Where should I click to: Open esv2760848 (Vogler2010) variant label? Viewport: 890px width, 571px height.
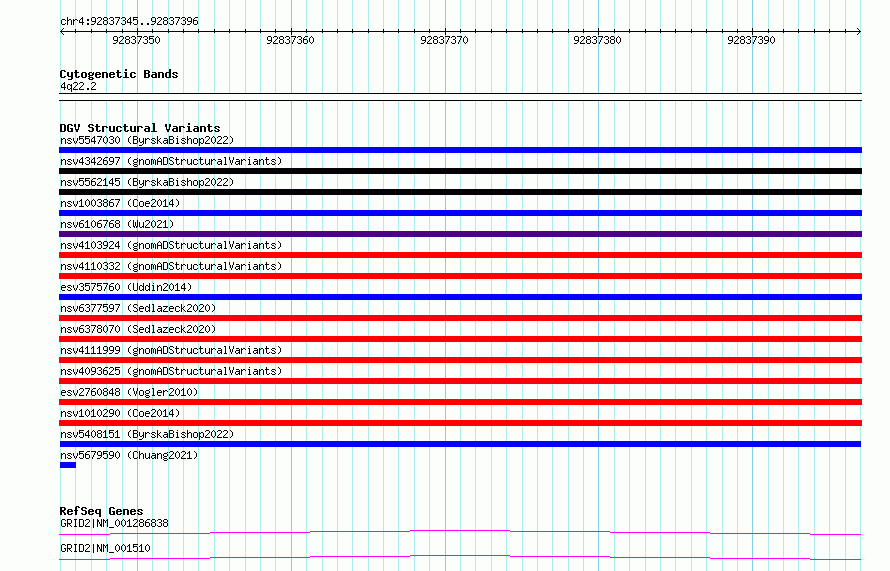[129, 392]
